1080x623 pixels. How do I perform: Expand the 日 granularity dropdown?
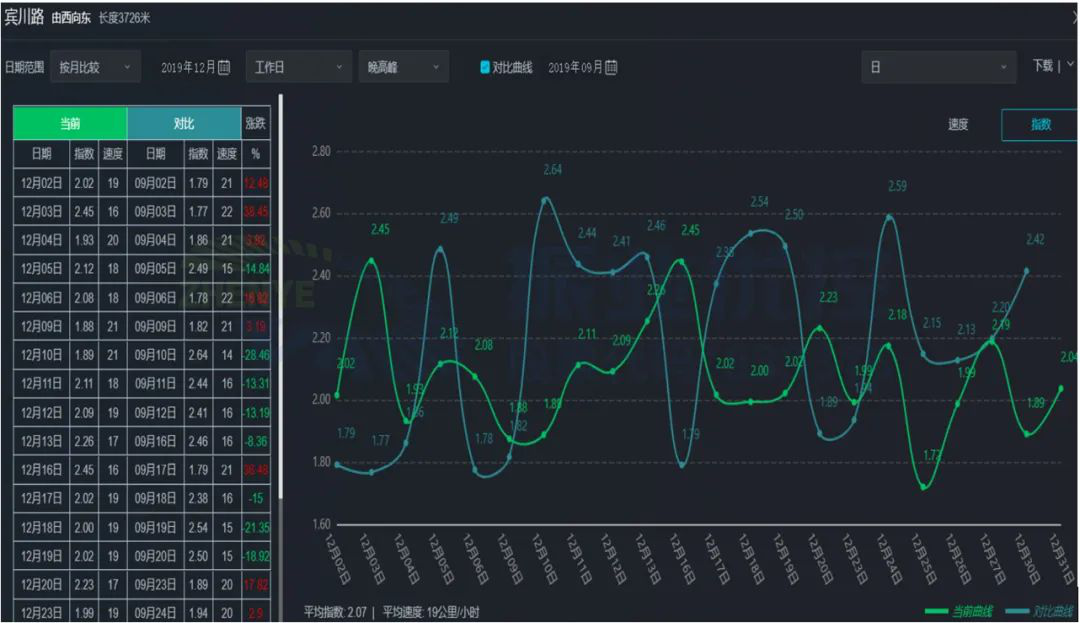[938, 67]
